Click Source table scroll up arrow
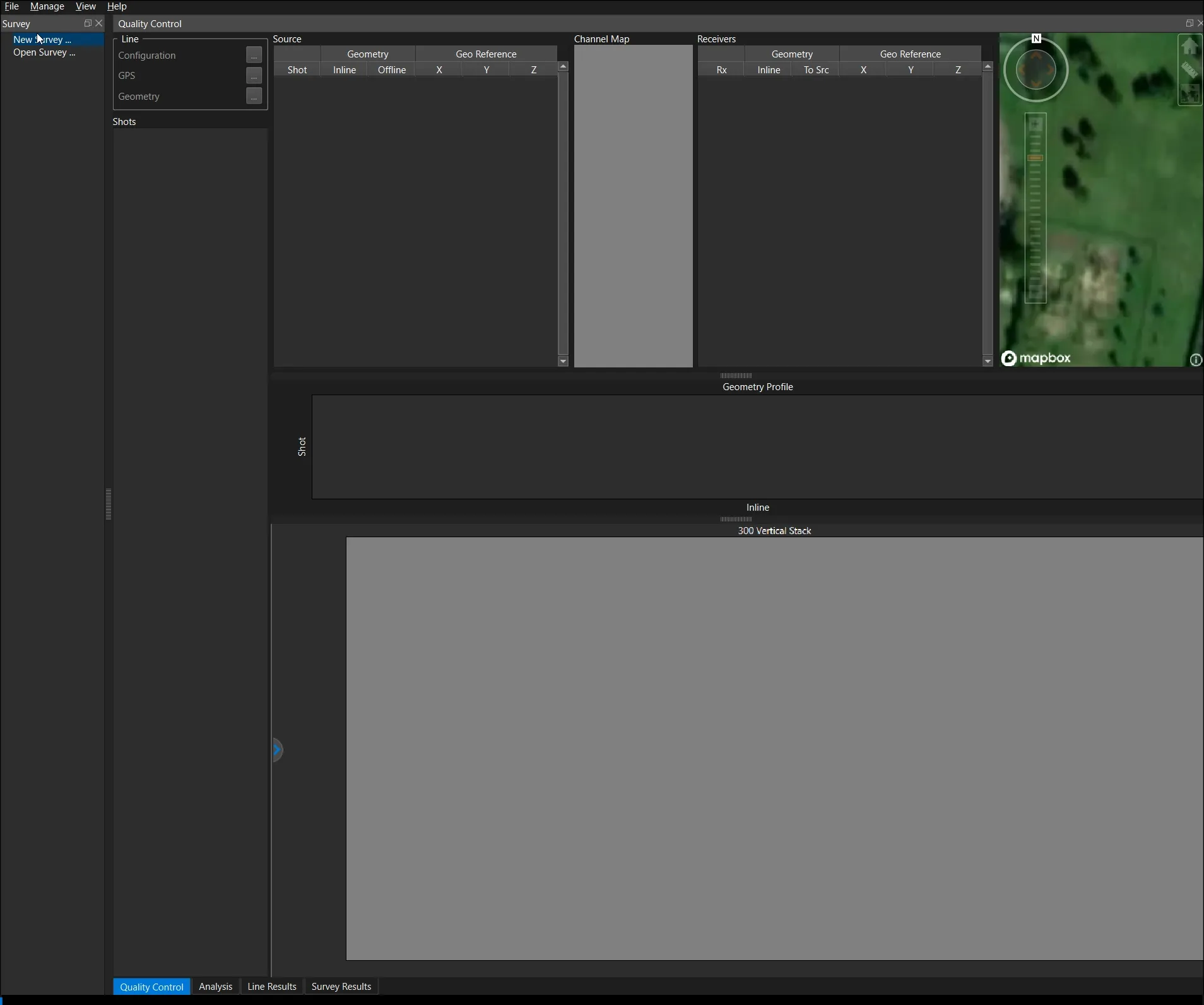 coord(563,67)
